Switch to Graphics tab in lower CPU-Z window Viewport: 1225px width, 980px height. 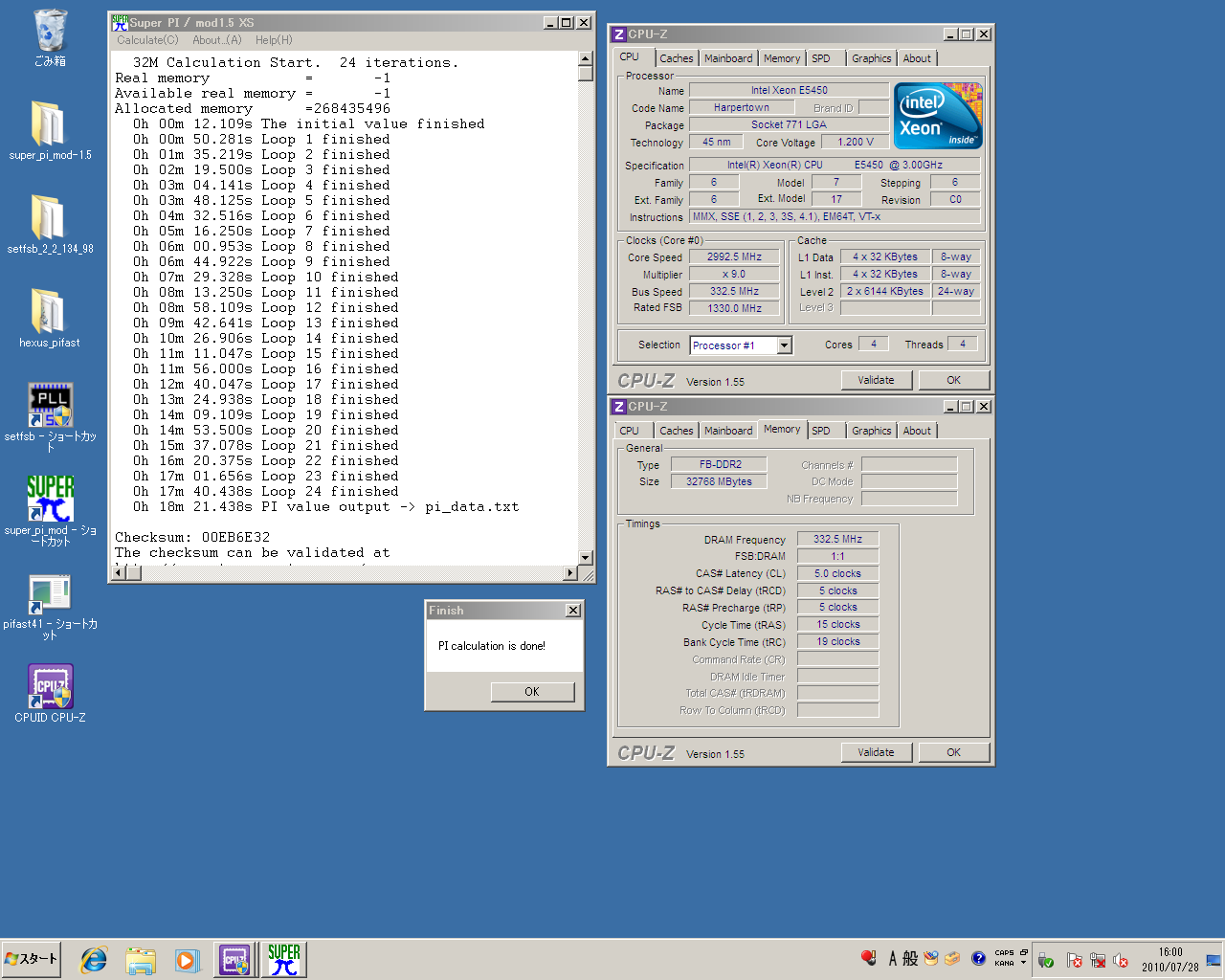(872, 431)
